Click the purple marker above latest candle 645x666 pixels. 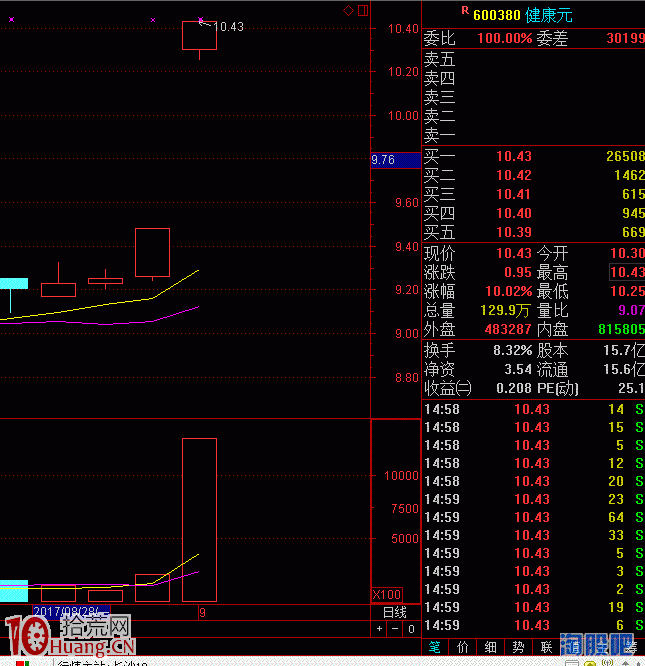201,19
